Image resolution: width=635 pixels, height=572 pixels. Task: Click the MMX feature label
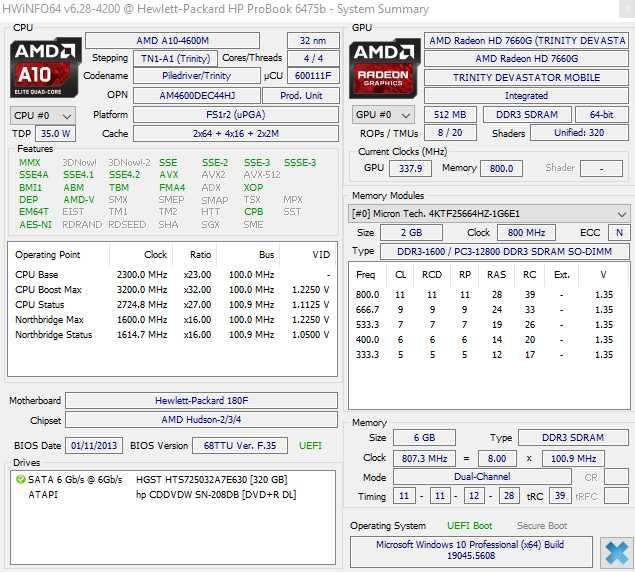[30, 163]
